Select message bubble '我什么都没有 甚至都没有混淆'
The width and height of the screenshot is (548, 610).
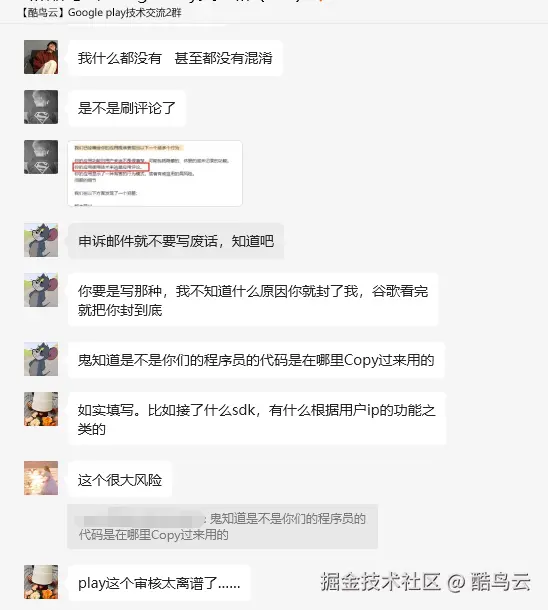pyautogui.click(x=175, y=58)
